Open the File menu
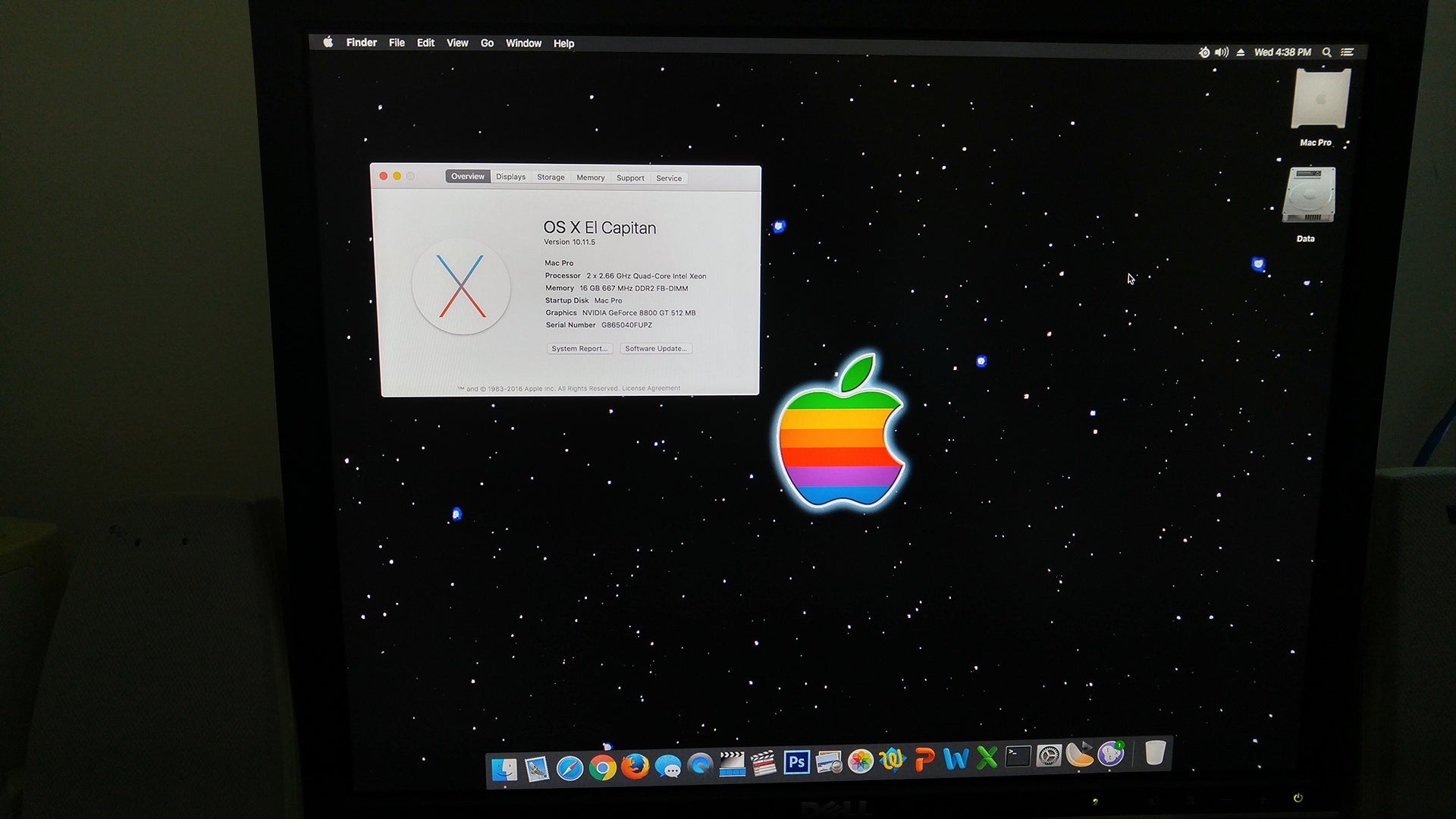Image resolution: width=1456 pixels, height=819 pixels. 397,43
